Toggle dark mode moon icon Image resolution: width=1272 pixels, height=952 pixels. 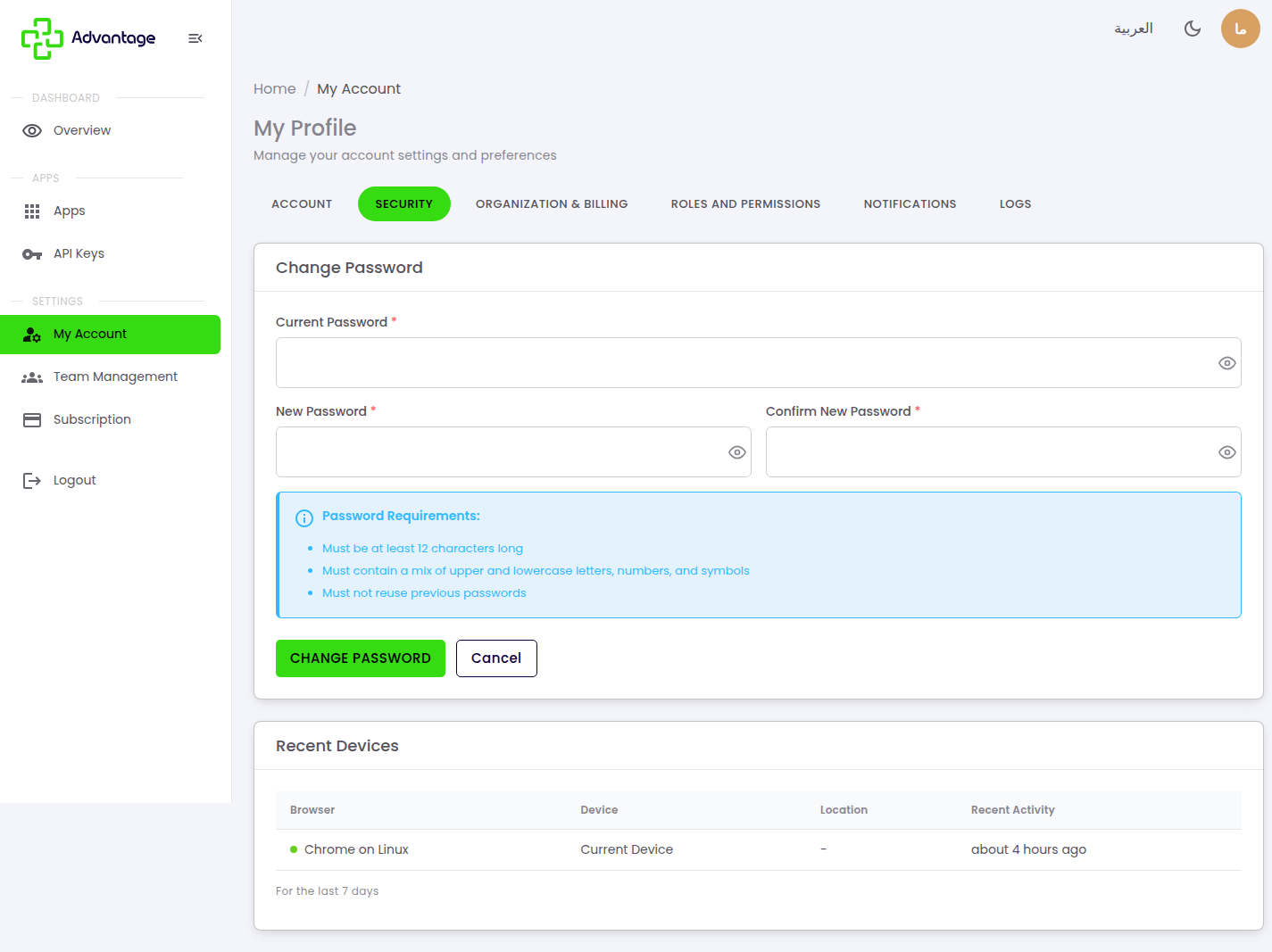[x=1193, y=29]
